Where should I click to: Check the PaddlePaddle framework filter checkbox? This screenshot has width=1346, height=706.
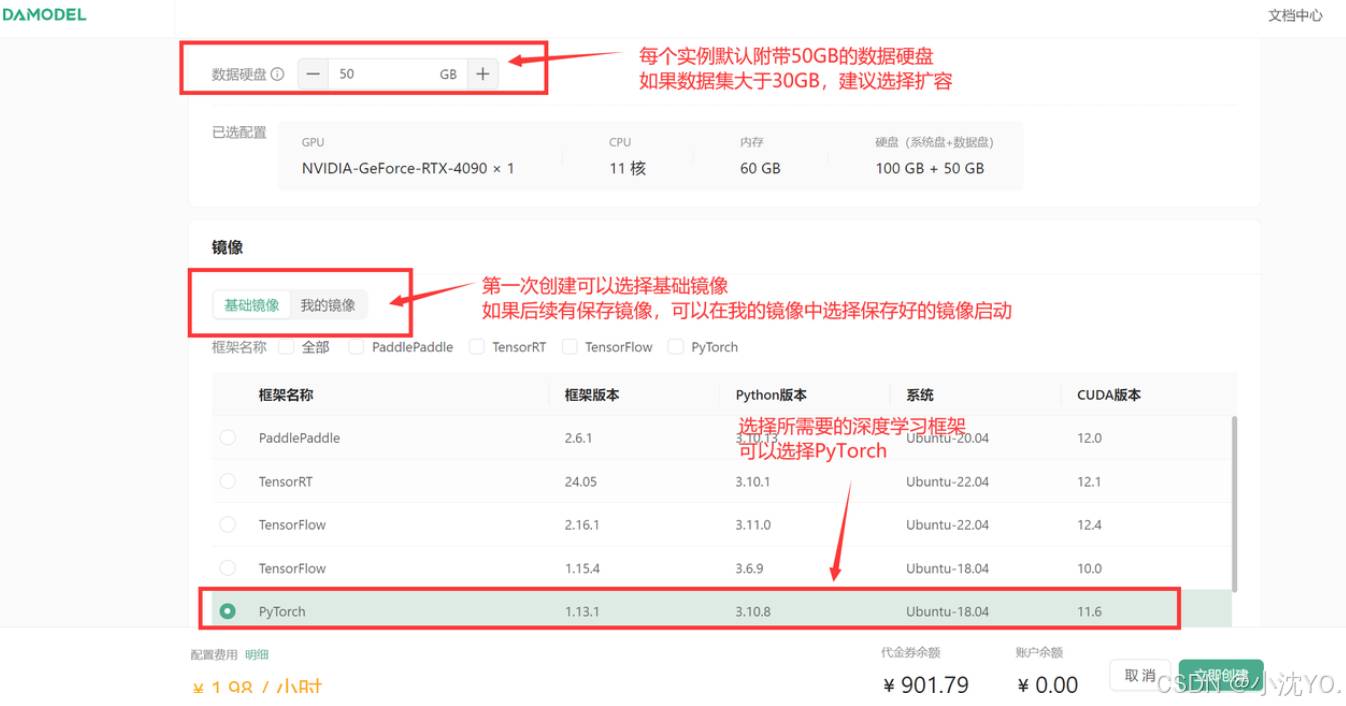(356, 347)
